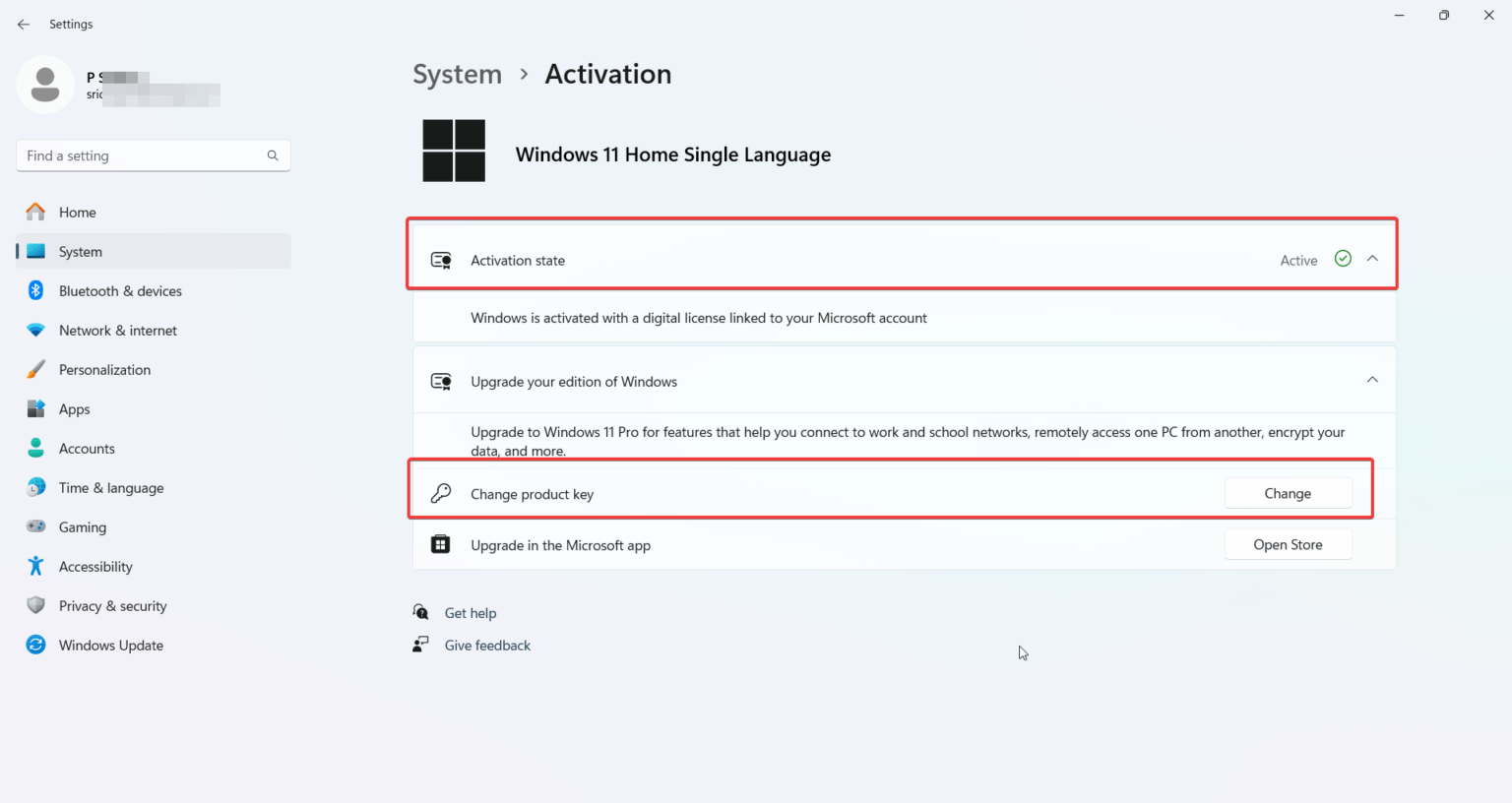The image size is (1512, 803).
Task: Open the Microsoft Store via Open Store
Action: (1288, 543)
